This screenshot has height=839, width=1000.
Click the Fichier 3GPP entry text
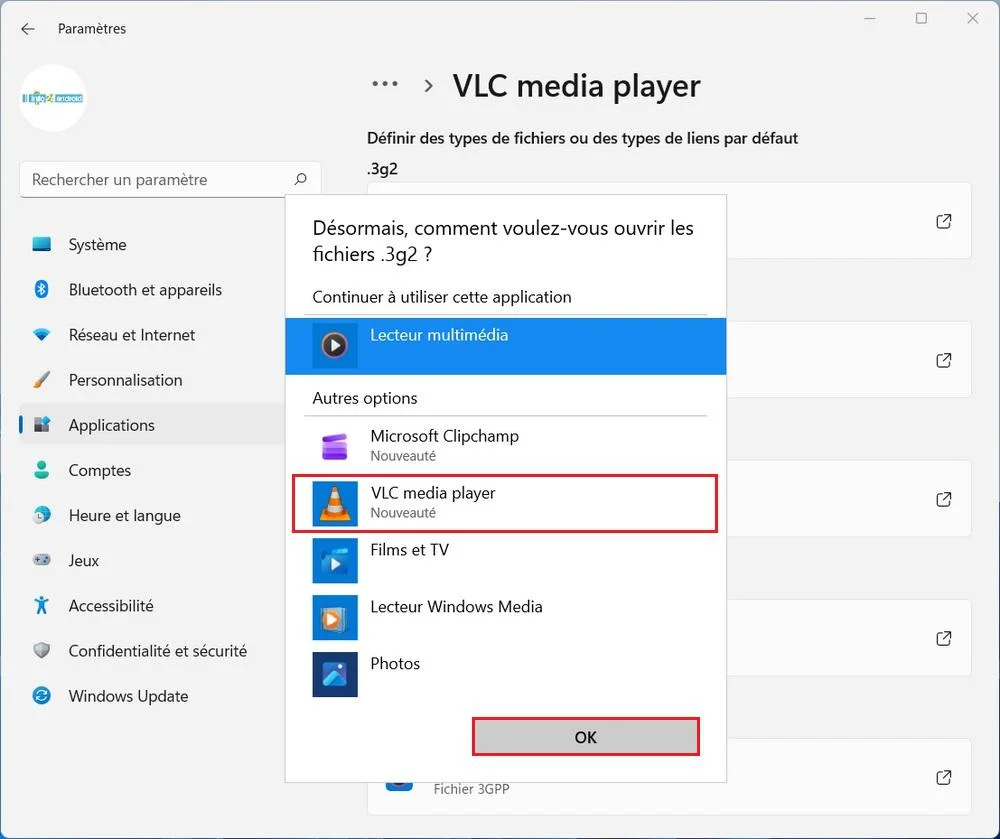[x=471, y=789]
